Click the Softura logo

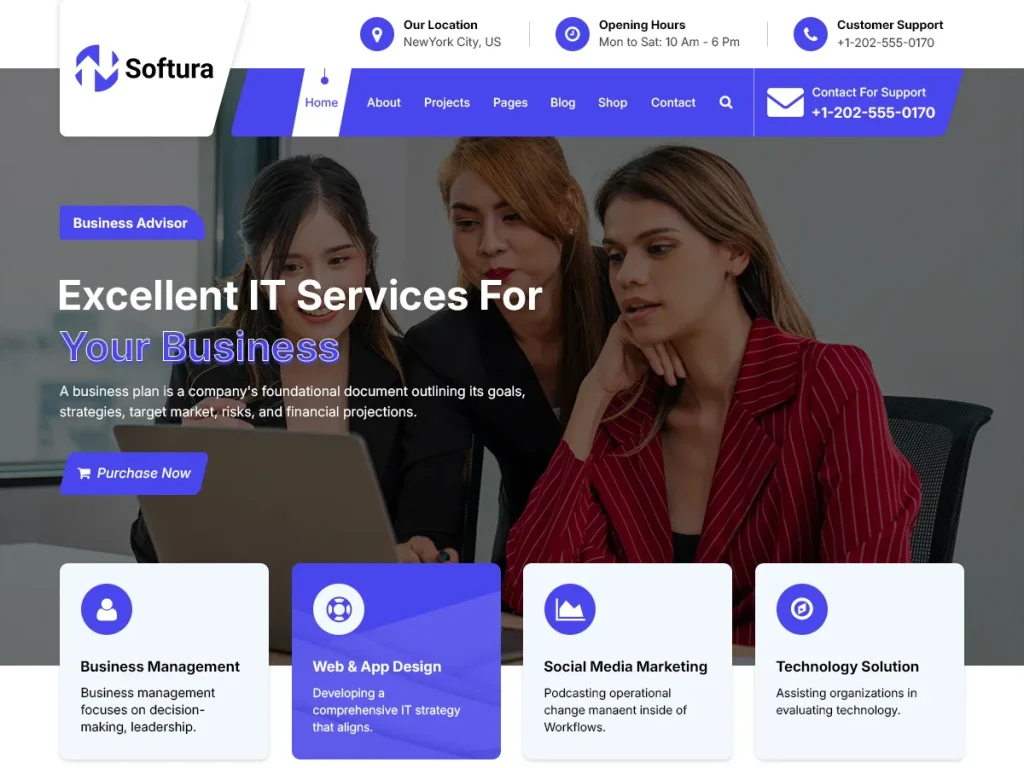[x=144, y=68]
